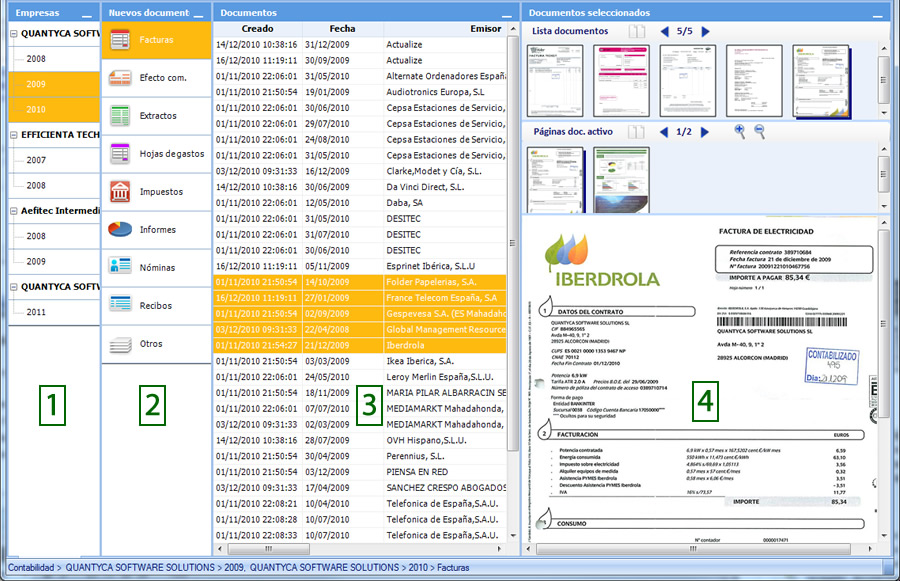Select the Otros document type
Viewport: 900px width, 581px height.
point(156,344)
